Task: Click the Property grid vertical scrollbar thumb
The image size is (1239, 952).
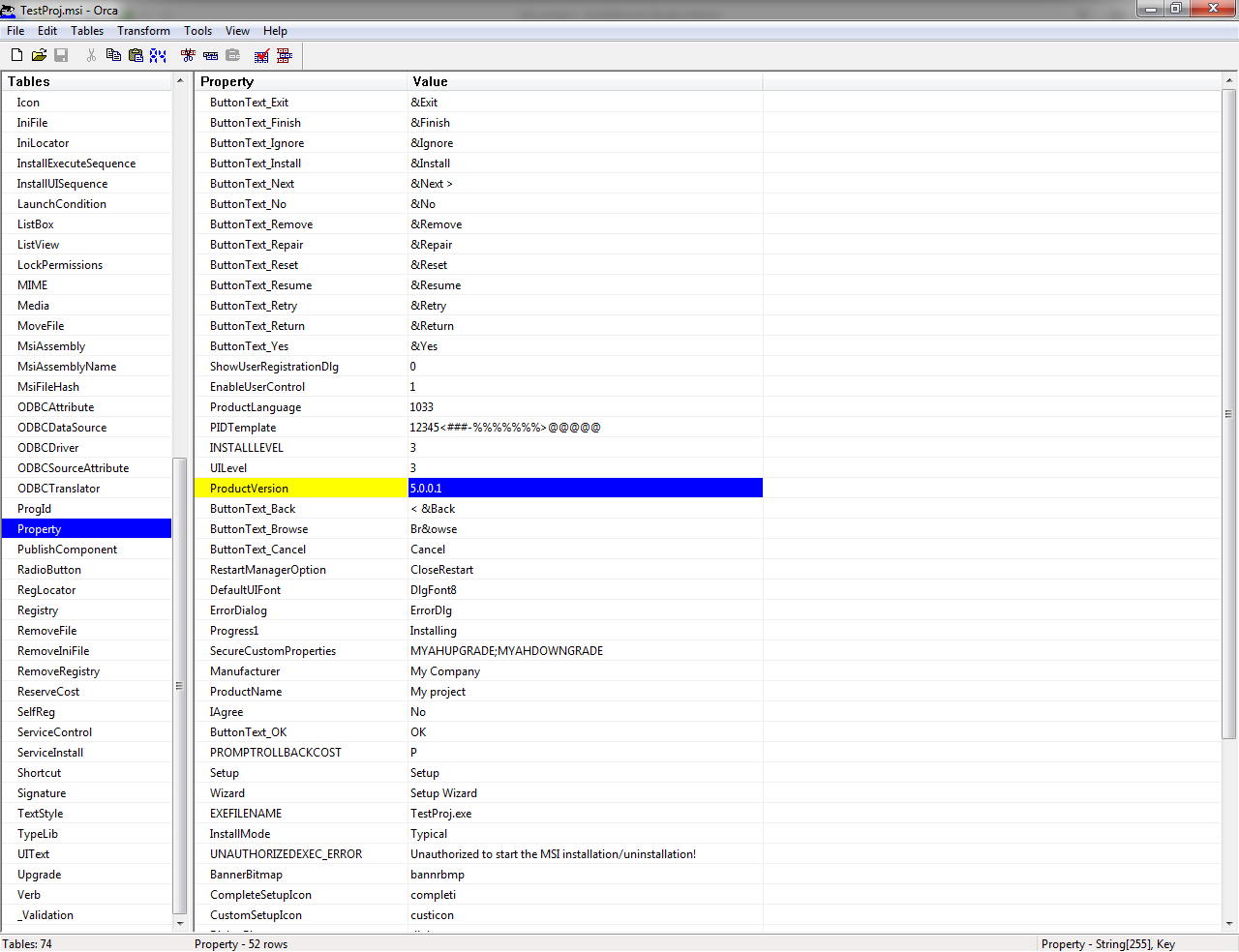Action: [x=1229, y=414]
